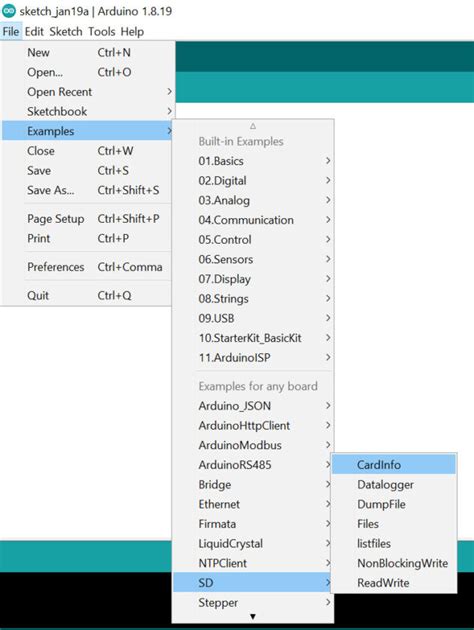474x630 pixels.
Task: Open Preferences from the File menu
Action: pos(88,267)
